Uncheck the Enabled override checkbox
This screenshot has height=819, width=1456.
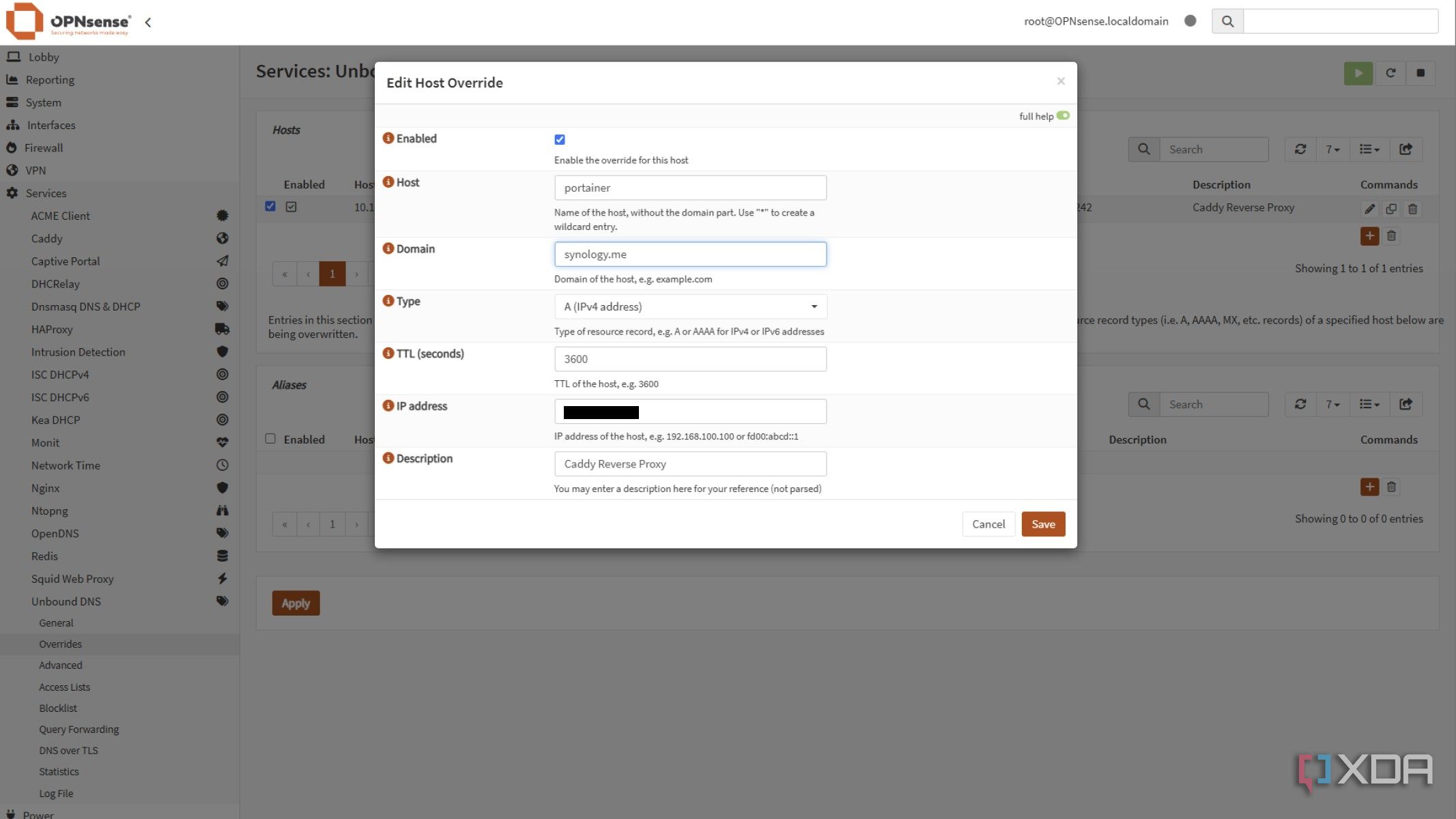point(560,140)
